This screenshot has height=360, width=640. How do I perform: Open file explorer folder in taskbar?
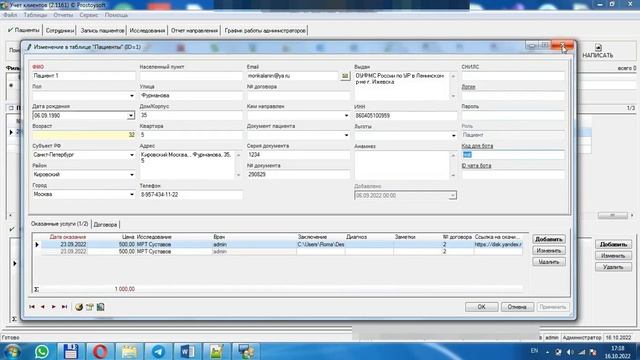point(129,351)
